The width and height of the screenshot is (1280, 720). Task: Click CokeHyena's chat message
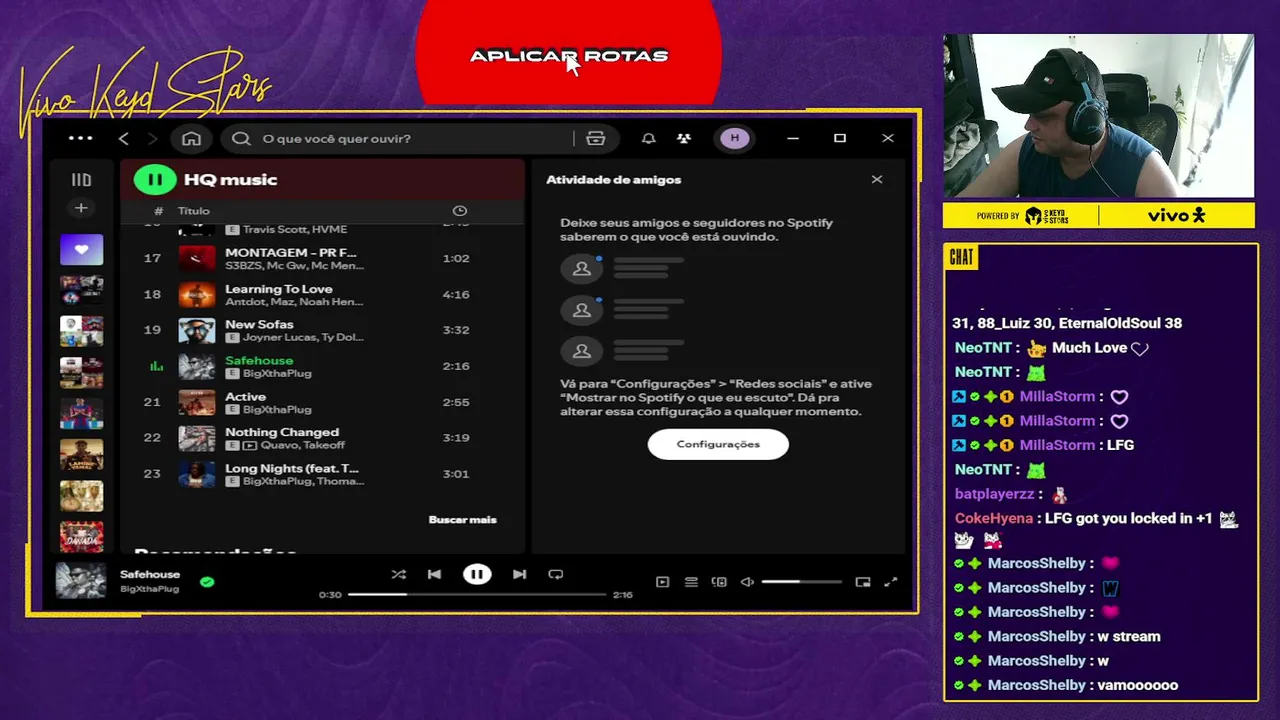[x=1096, y=529]
